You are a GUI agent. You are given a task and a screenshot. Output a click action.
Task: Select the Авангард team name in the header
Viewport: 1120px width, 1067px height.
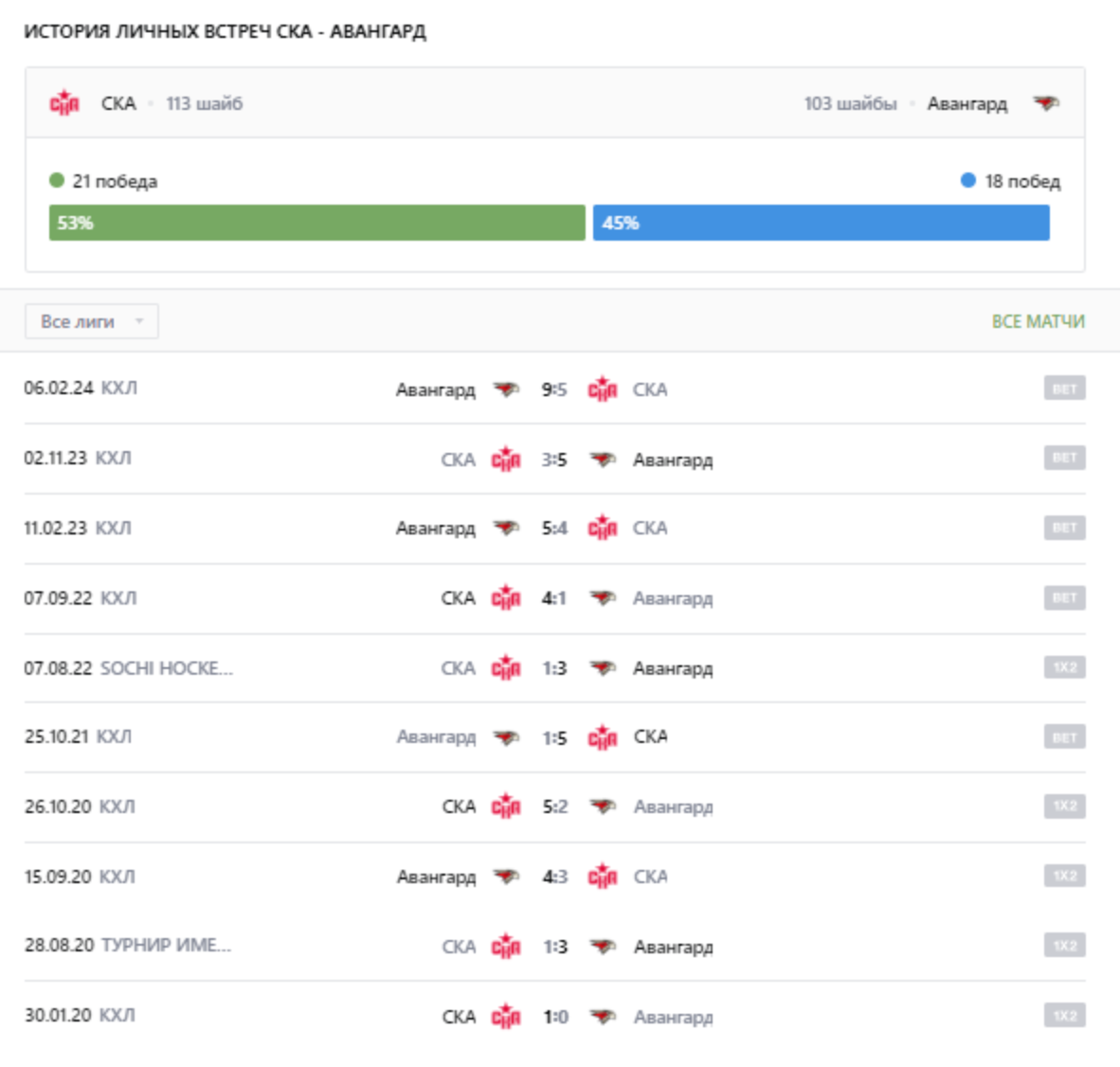(966, 103)
